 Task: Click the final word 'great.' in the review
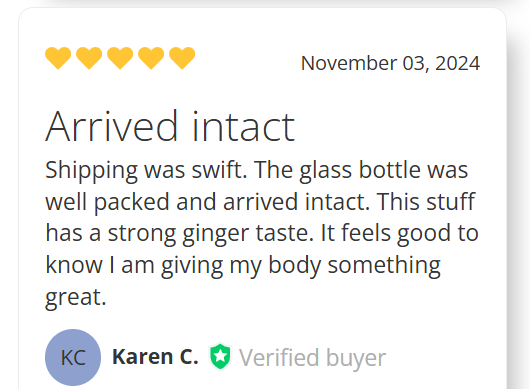pyautogui.click(x=76, y=298)
